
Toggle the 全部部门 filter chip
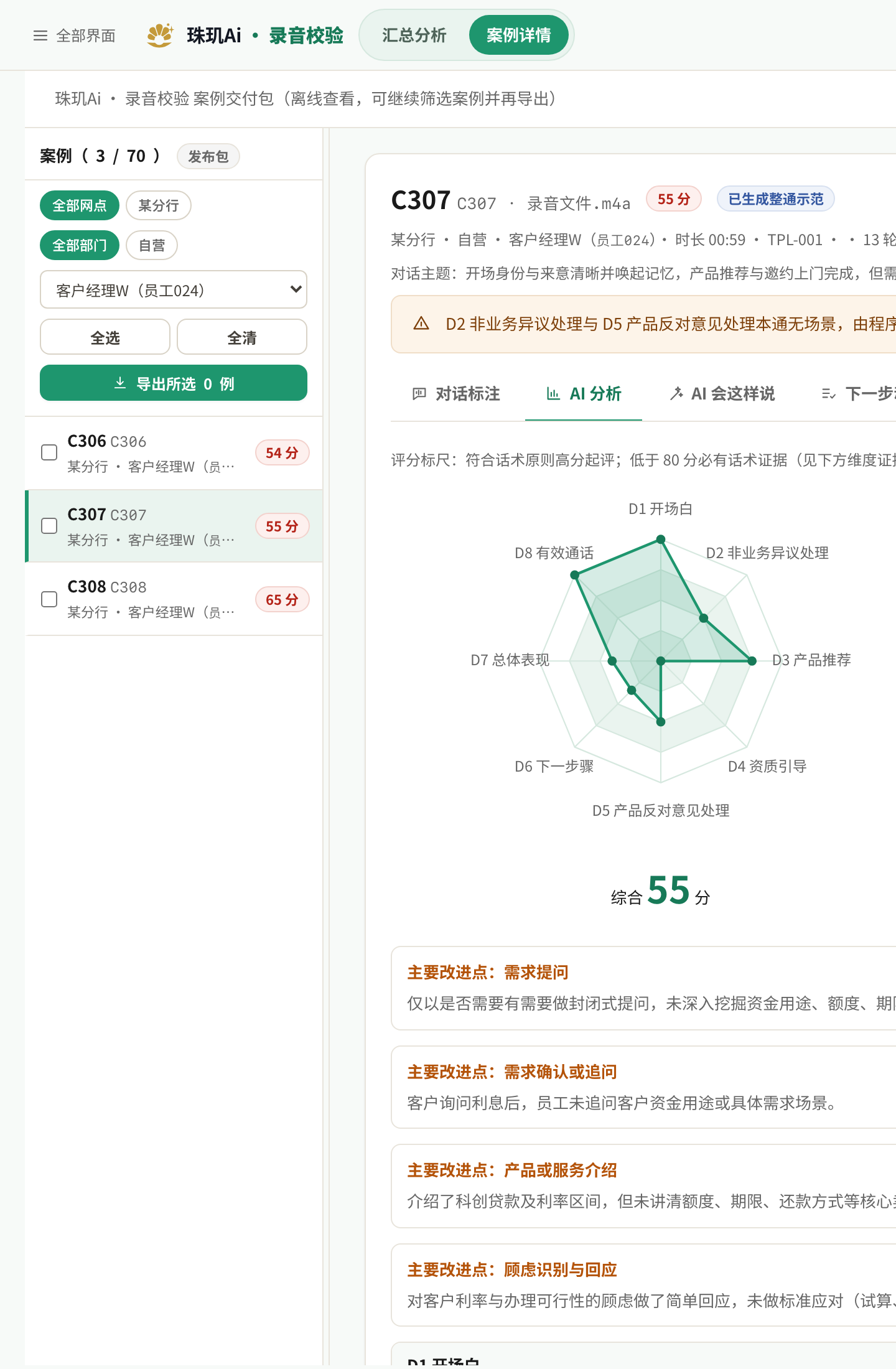point(80,245)
